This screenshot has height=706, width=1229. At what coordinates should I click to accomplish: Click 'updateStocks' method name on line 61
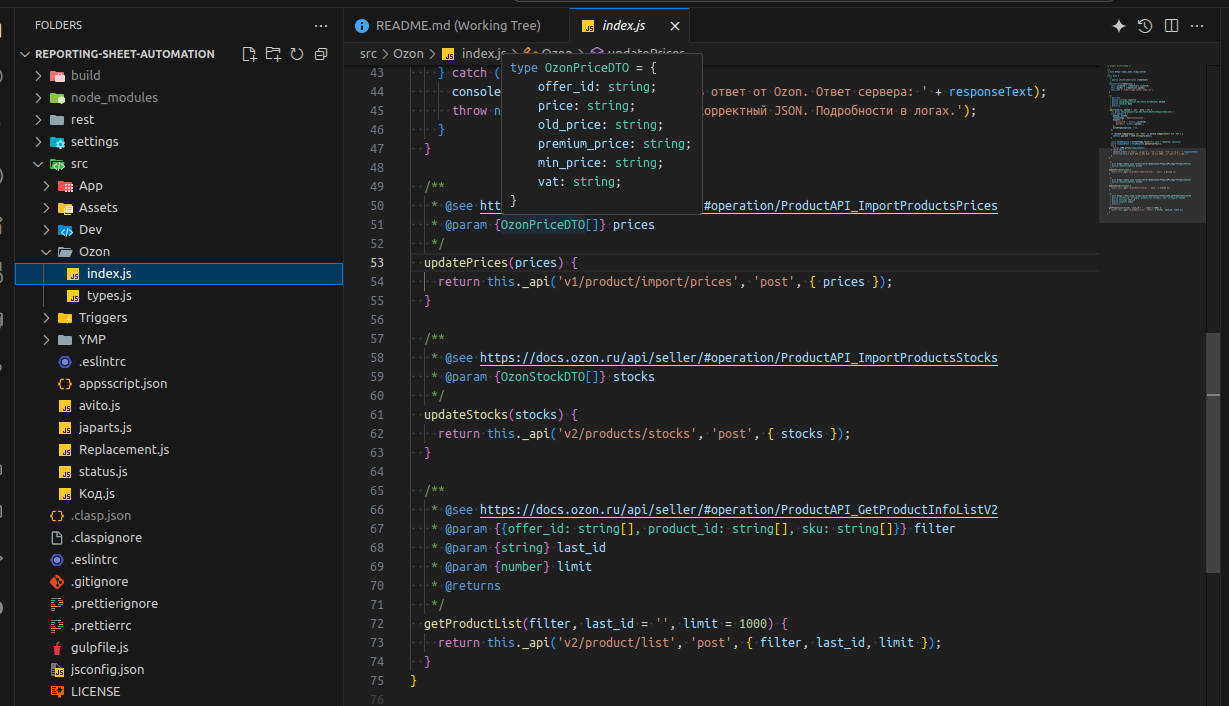click(466, 415)
